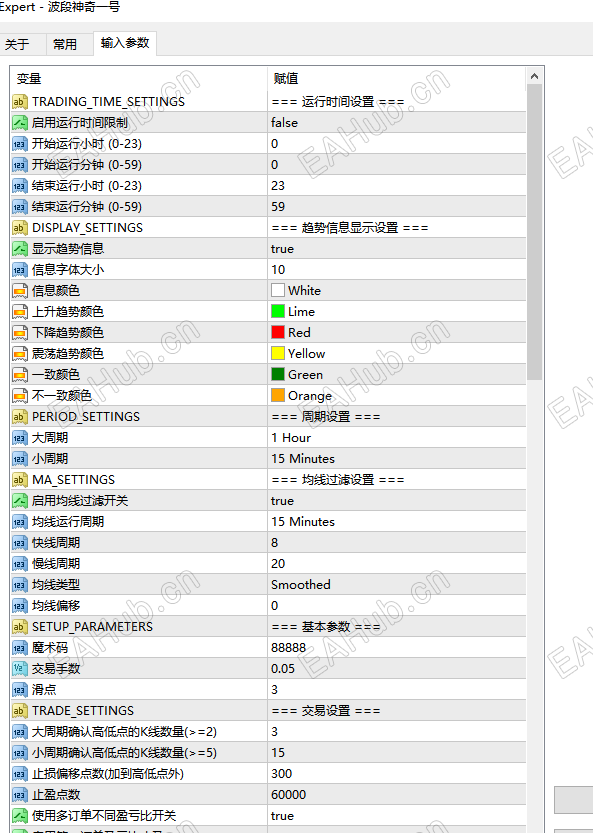The image size is (593, 833).
Task: Click the scrollbar up arrow
Action: tap(535, 76)
